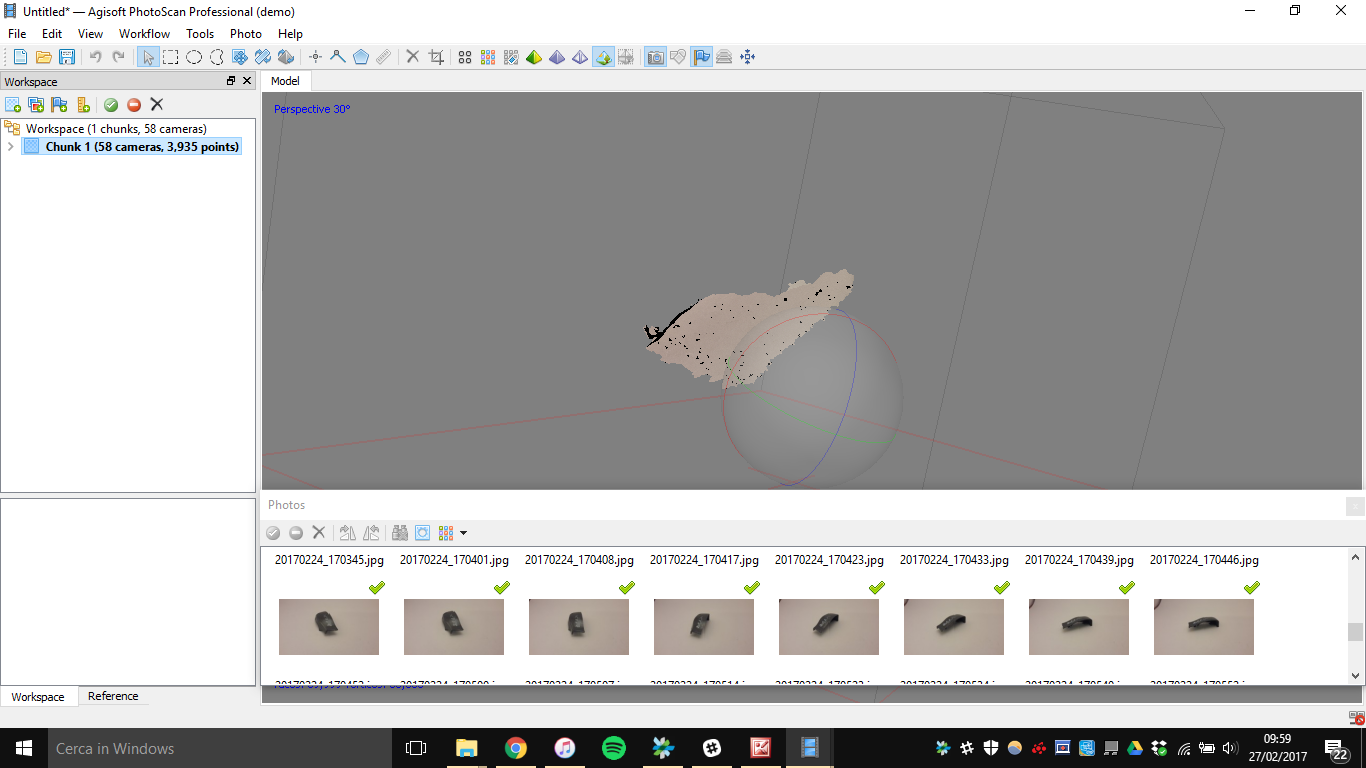Open Photos view mode dropdown arrow
Viewport: 1366px width, 768px height.
click(464, 534)
